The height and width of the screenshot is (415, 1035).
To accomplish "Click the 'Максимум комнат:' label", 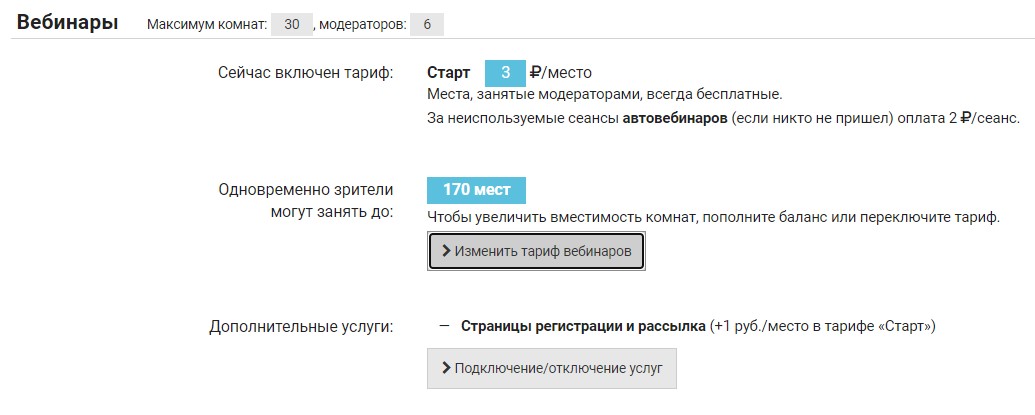I will [x=206, y=25].
